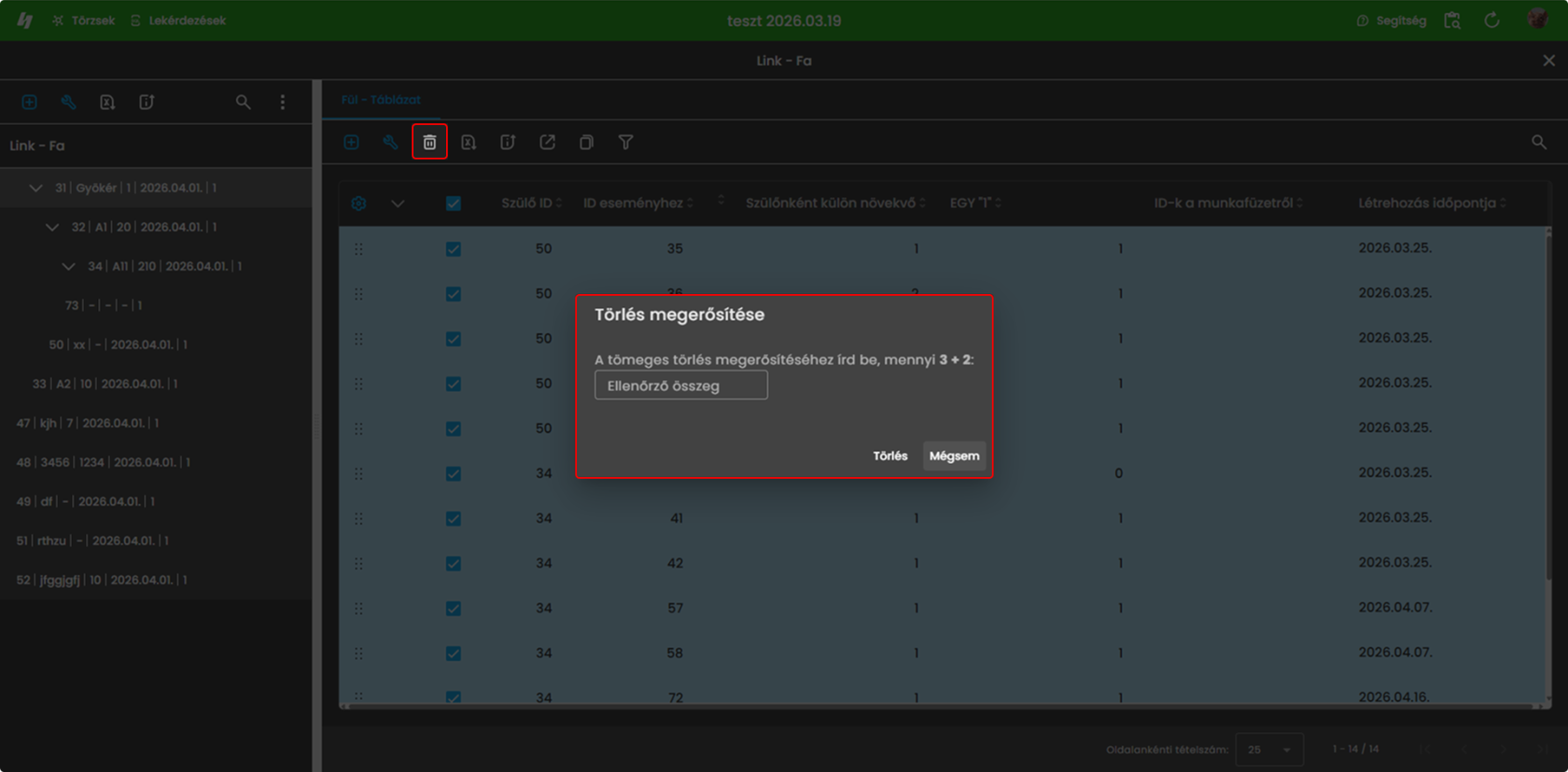
Task: Click the search magnifier at table toolbar right
Action: pyautogui.click(x=1539, y=142)
